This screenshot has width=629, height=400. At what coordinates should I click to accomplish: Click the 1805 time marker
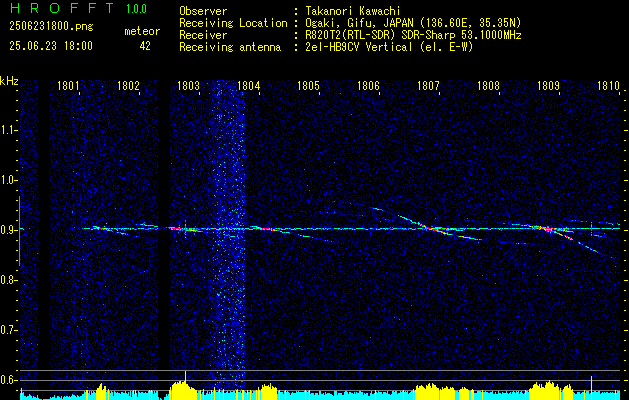(308, 85)
